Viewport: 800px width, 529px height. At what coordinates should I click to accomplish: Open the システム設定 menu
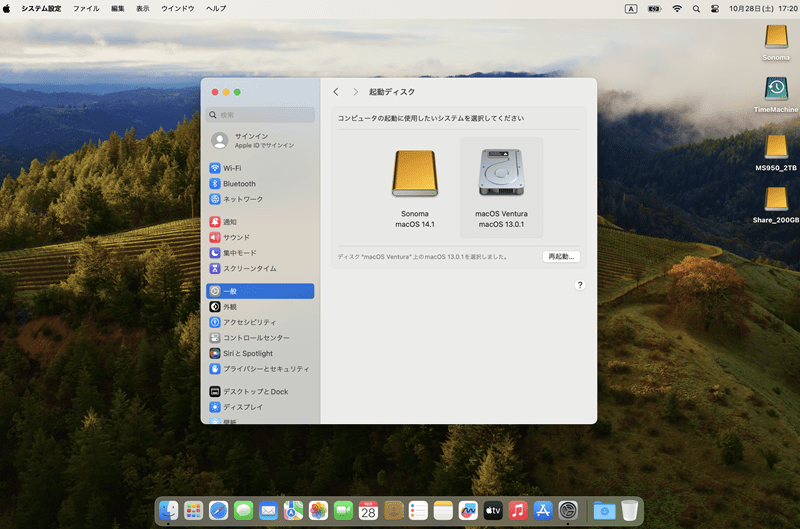pyautogui.click(x=41, y=8)
